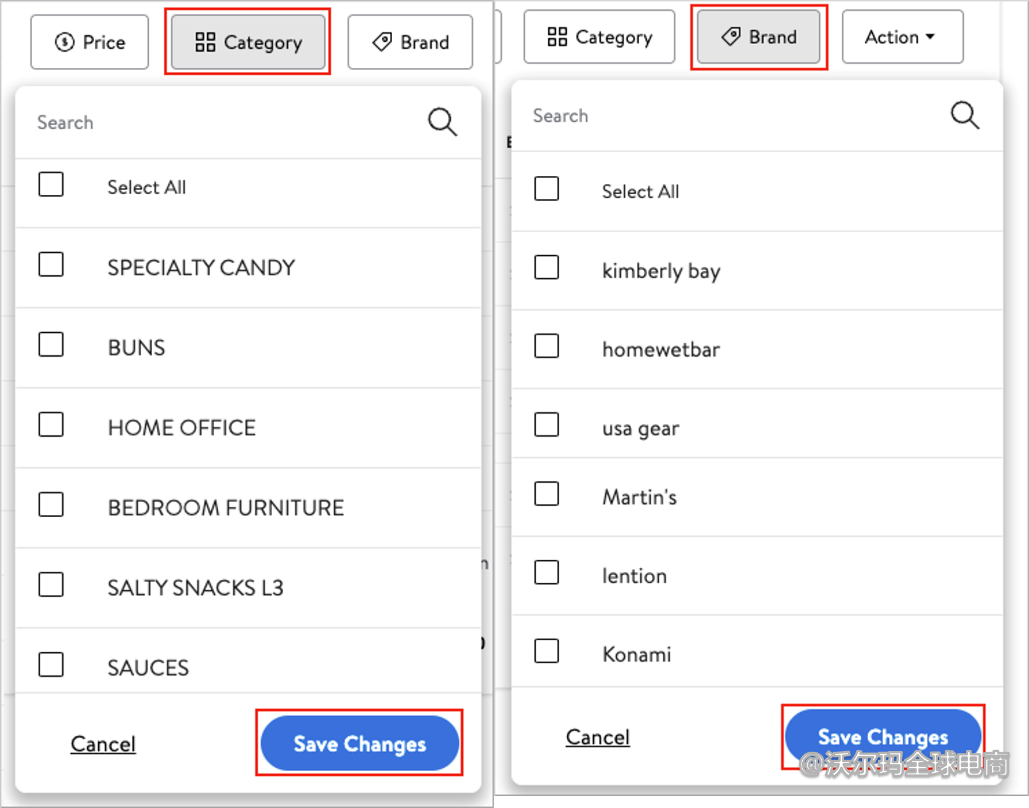Tick the BUNS checkbox
The height and width of the screenshot is (808, 1029).
51,345
